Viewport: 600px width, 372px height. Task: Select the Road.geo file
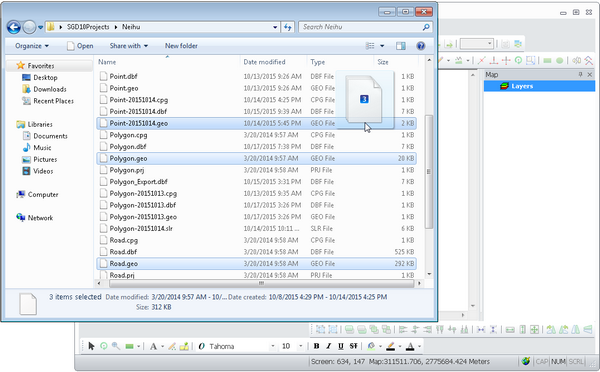[256, 264]
